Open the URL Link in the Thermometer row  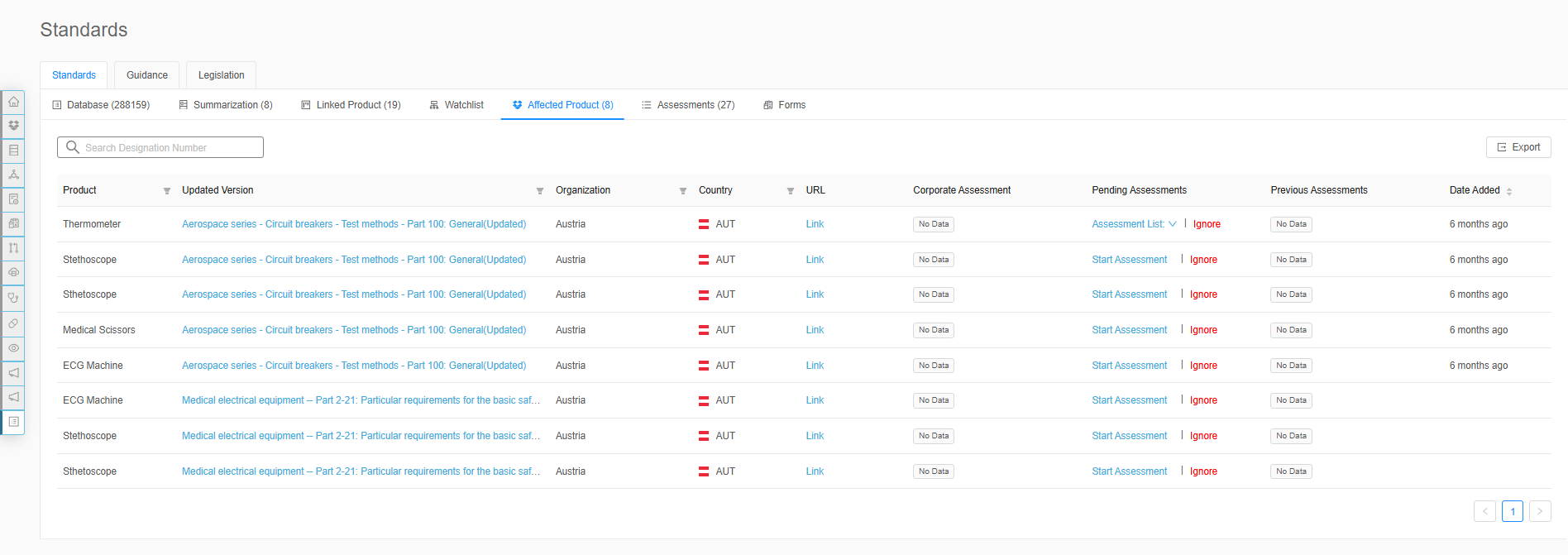[815, 224]
